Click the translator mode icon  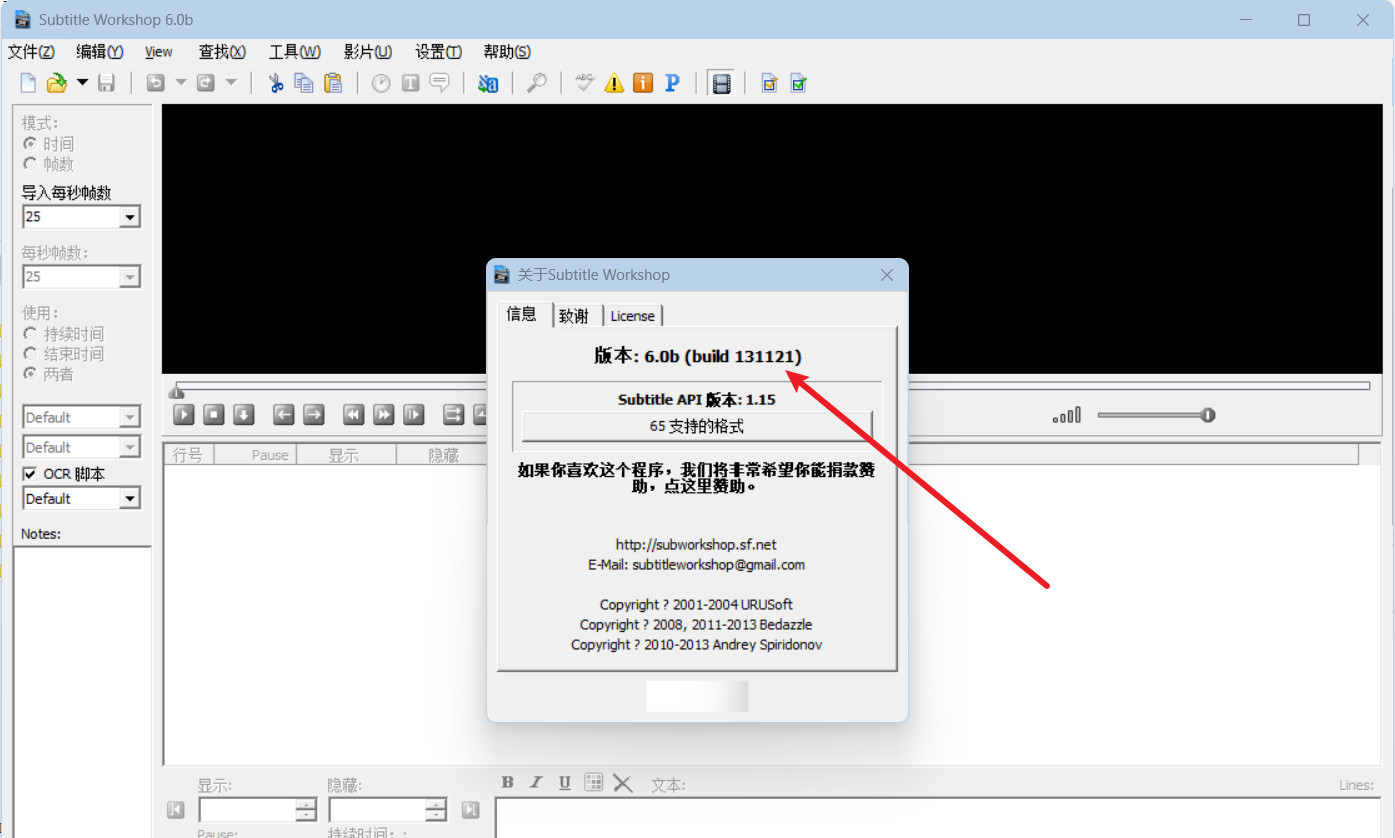click(x=488, y=83)
